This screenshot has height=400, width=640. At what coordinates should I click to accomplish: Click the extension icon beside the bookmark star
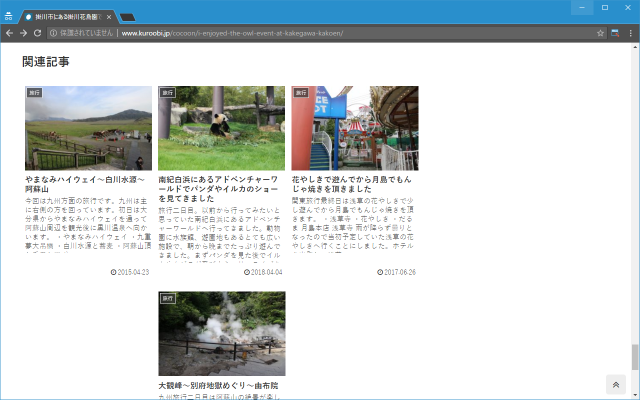pyautogui.click(x=617, y=33)
